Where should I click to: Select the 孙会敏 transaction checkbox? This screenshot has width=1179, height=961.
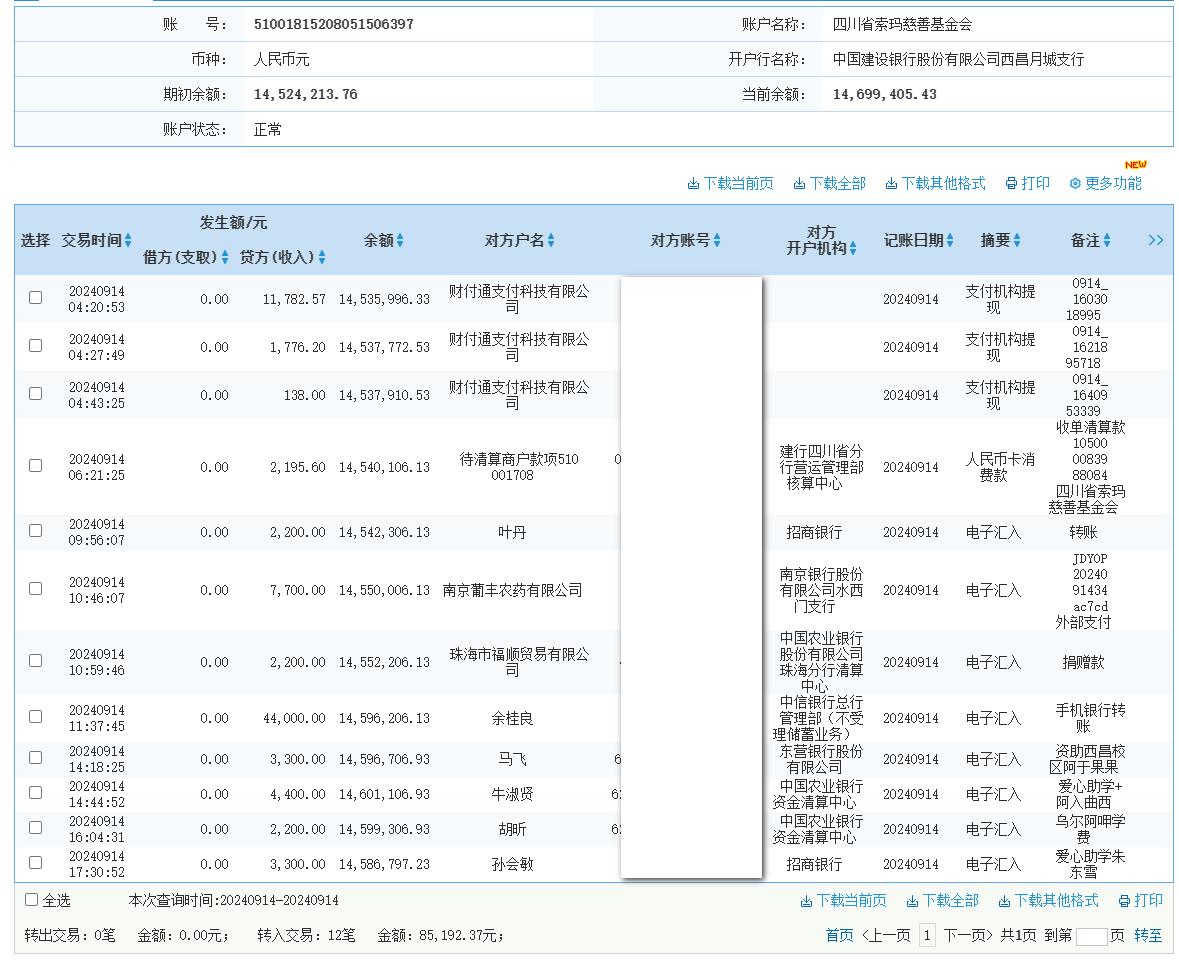tap(35, 863)
